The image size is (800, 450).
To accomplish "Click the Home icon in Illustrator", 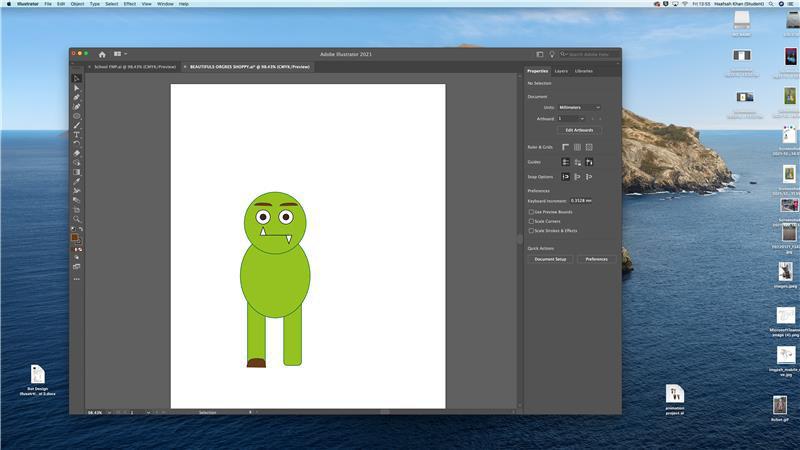I will (102, 54).
